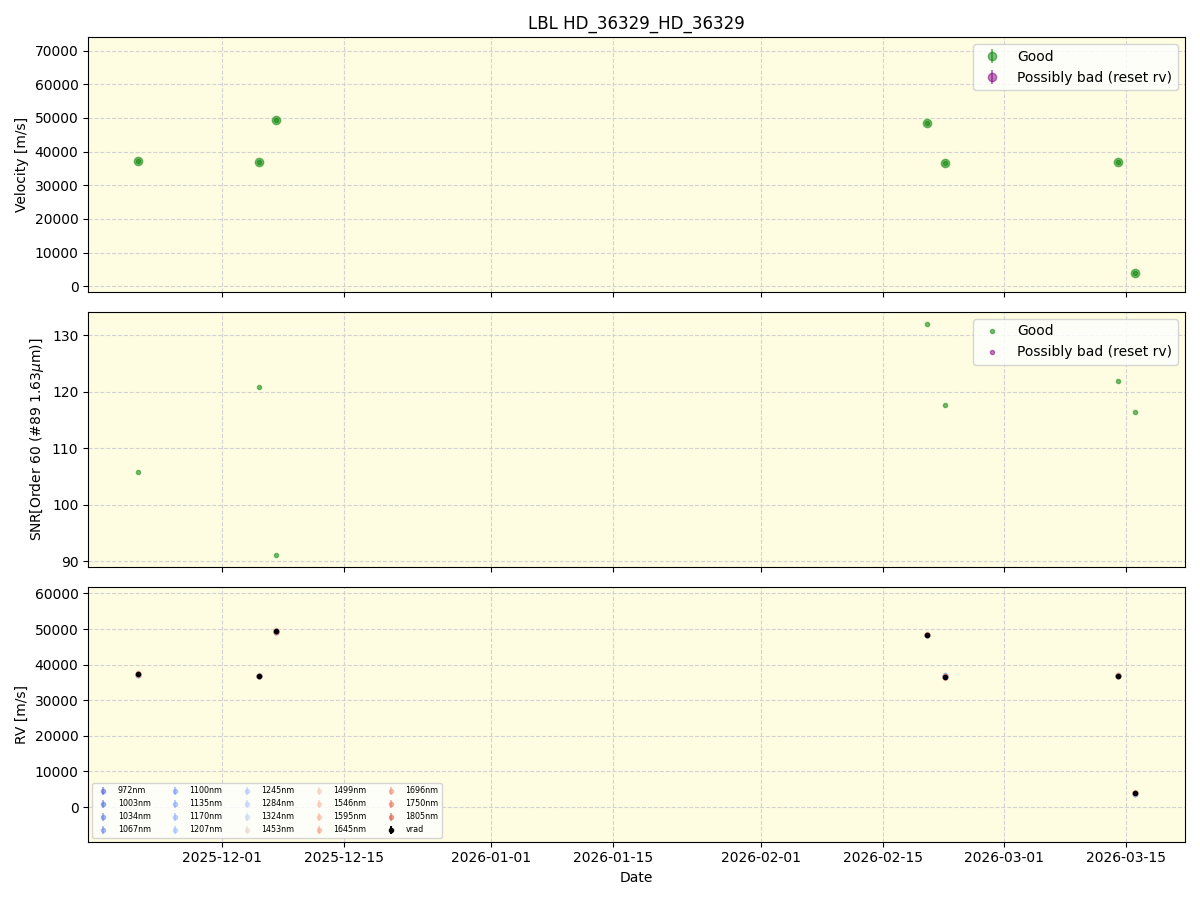Pick the December SNR point near 121
Screen dimensions: 1200x900
pos(259,387)
